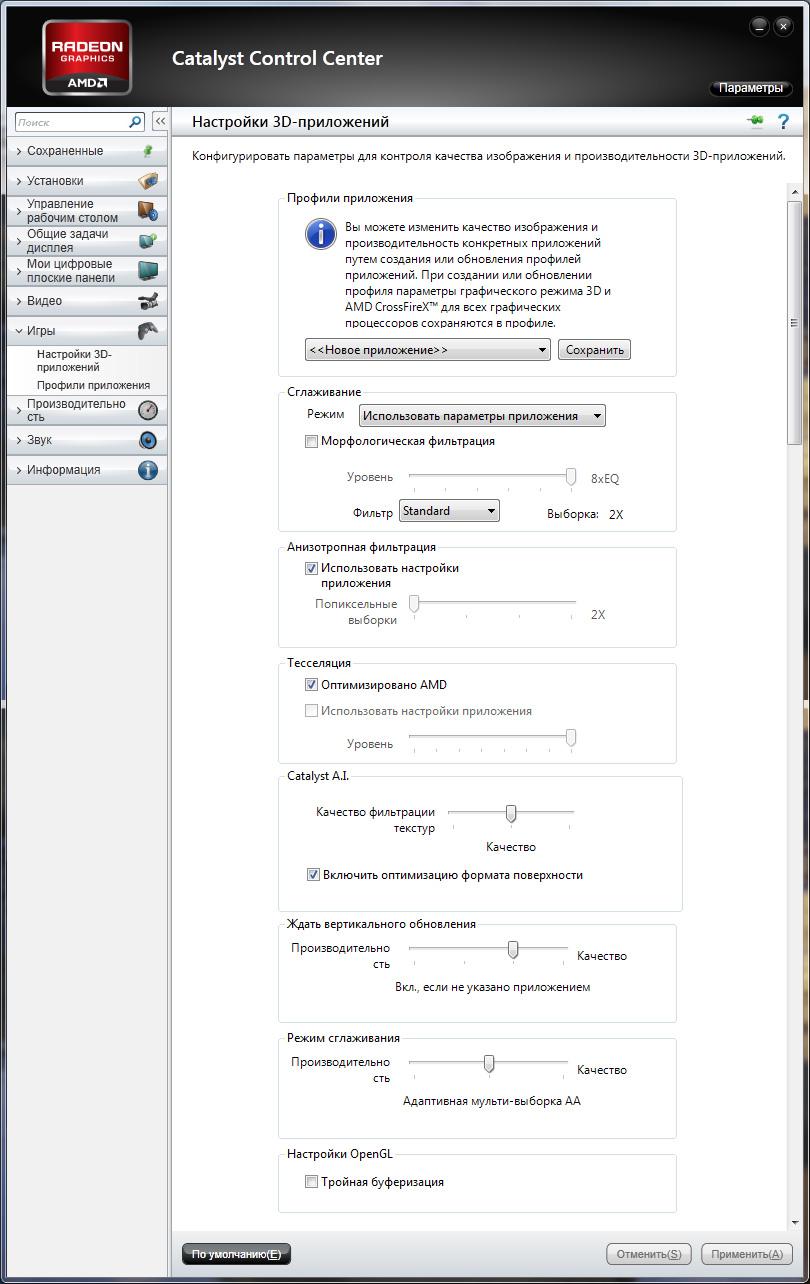Click the Мои цифровые плоские панели icon
The height and width of the screenshot is (1284, 810).
148,271
